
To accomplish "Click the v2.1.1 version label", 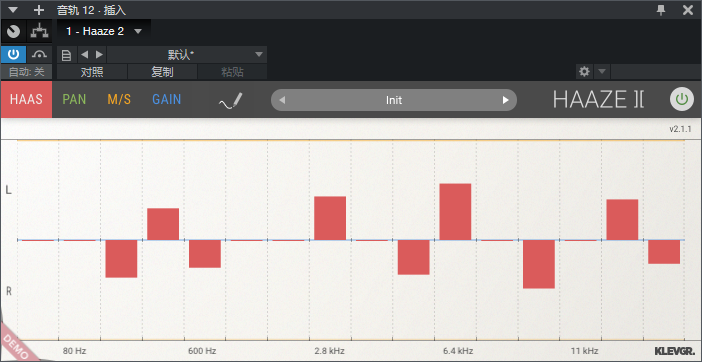I will click(x=680, y=129).
